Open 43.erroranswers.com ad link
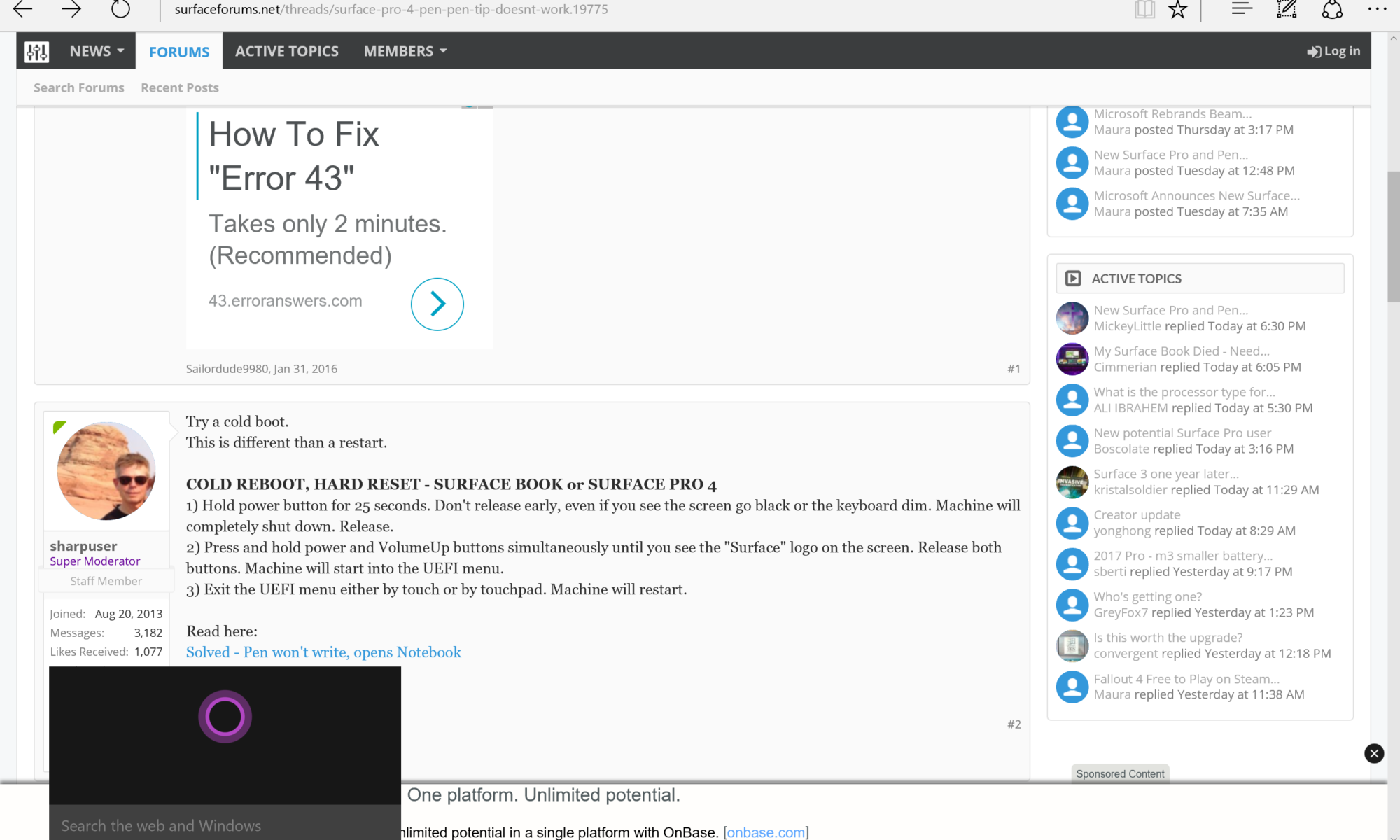The image size is (1400, 840). [x=286, y=301]
